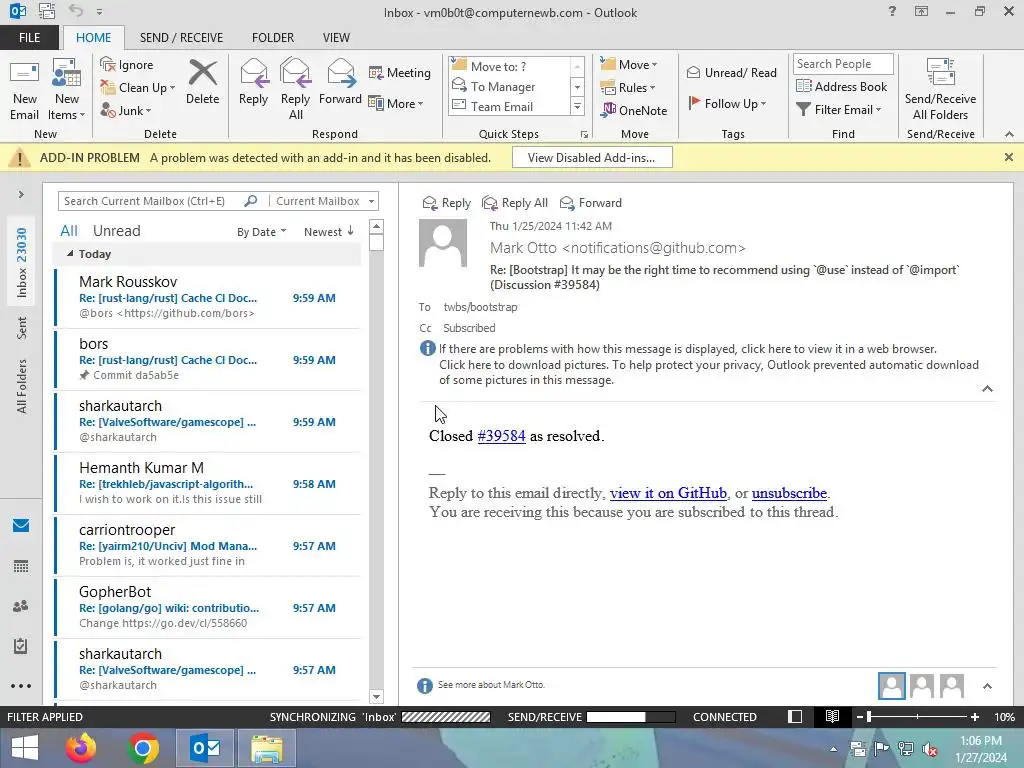This screenshot has width=1024, height=768.
Task: Open the New Items menu
Action: [x=67, y=89]
